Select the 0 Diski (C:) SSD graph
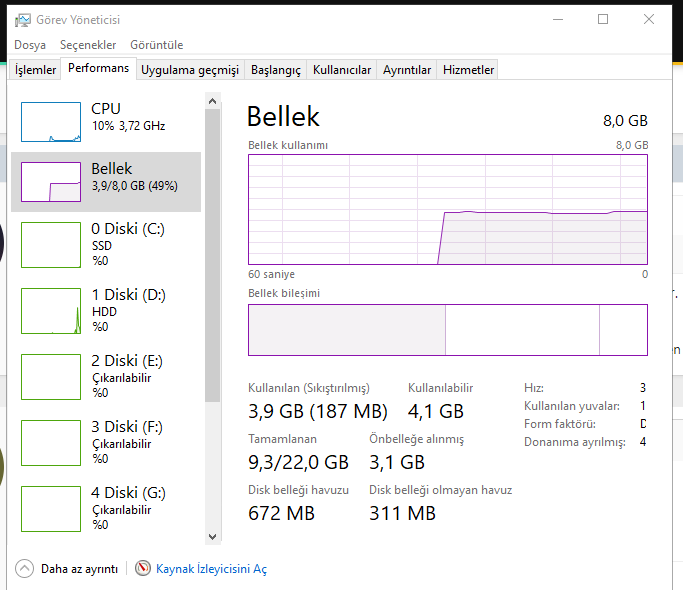Image resolution: width=683 pixels, height=590 pixels. [51, 245]
